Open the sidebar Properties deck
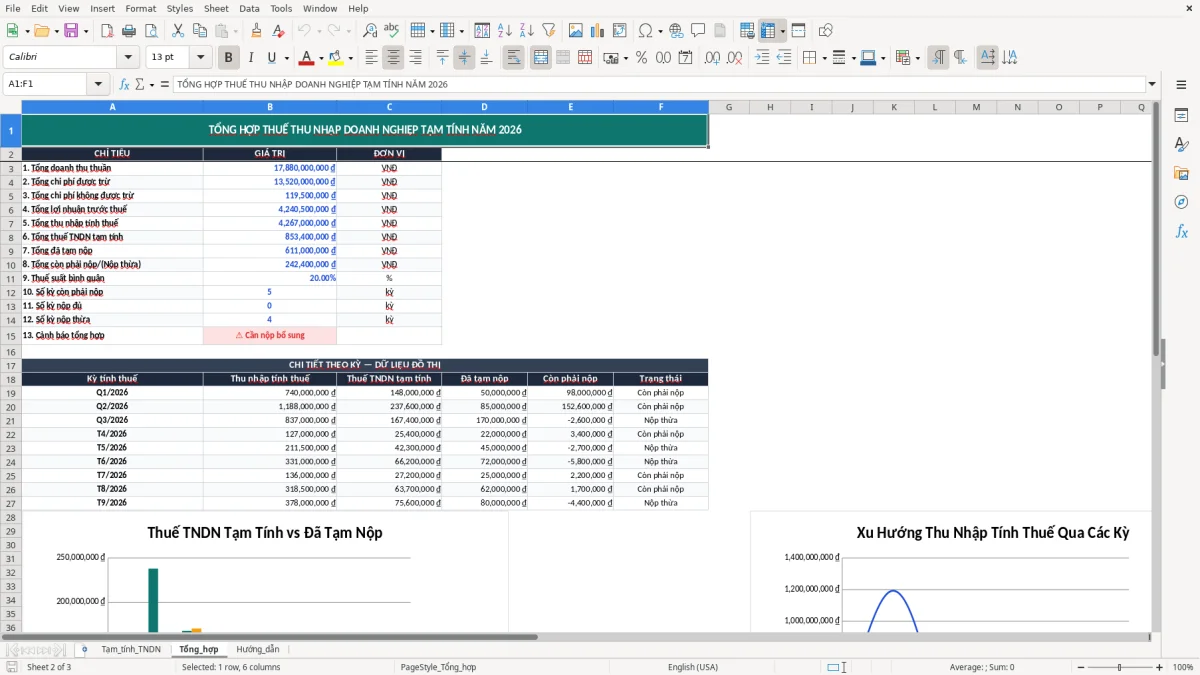Screen dimensions: 1200x675 click(1181, 116)
